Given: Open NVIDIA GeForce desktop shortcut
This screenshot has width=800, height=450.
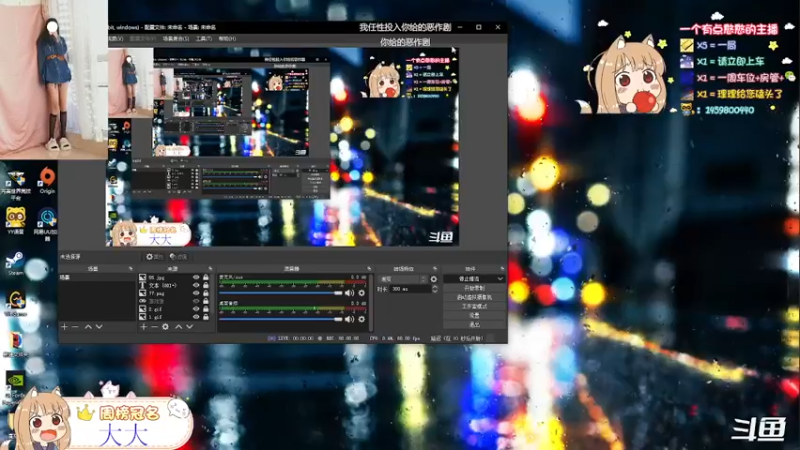Looking at the screenshot, I should point(15,388).
